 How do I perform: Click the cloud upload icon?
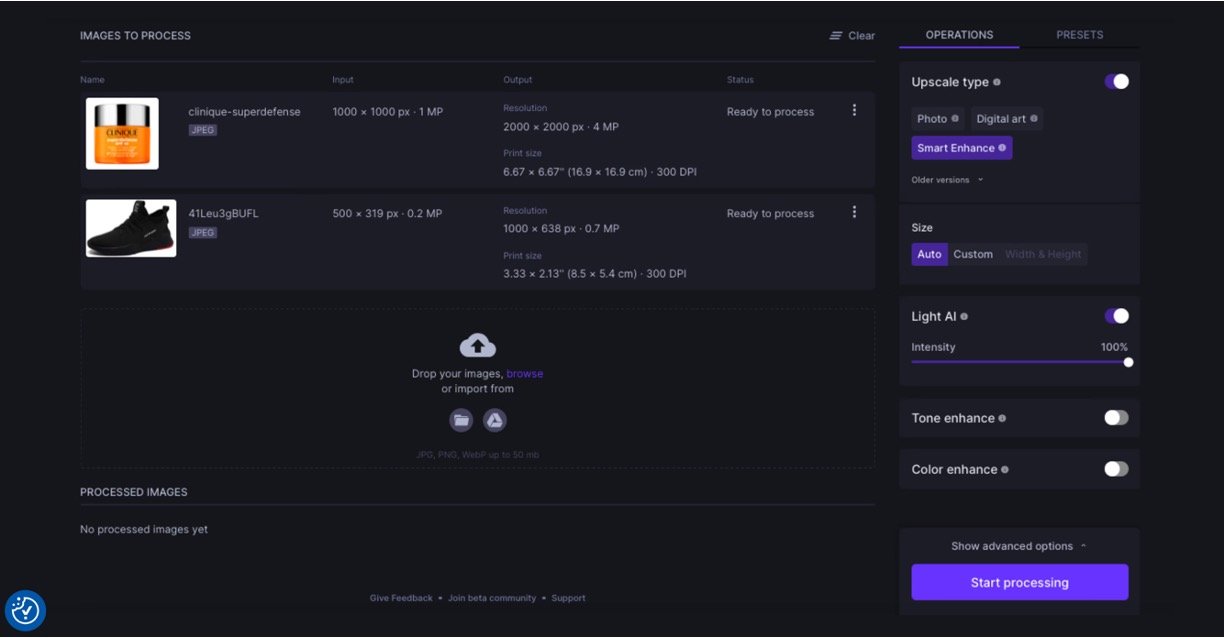477,346
